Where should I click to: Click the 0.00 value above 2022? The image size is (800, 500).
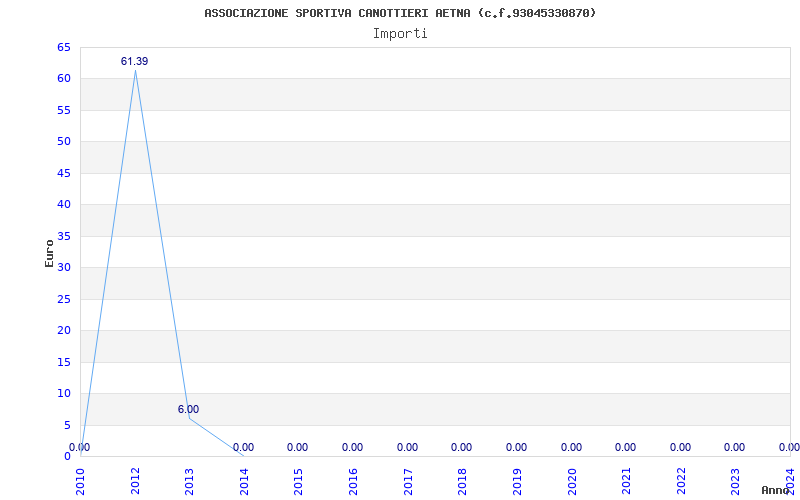(x=681, y=447)
